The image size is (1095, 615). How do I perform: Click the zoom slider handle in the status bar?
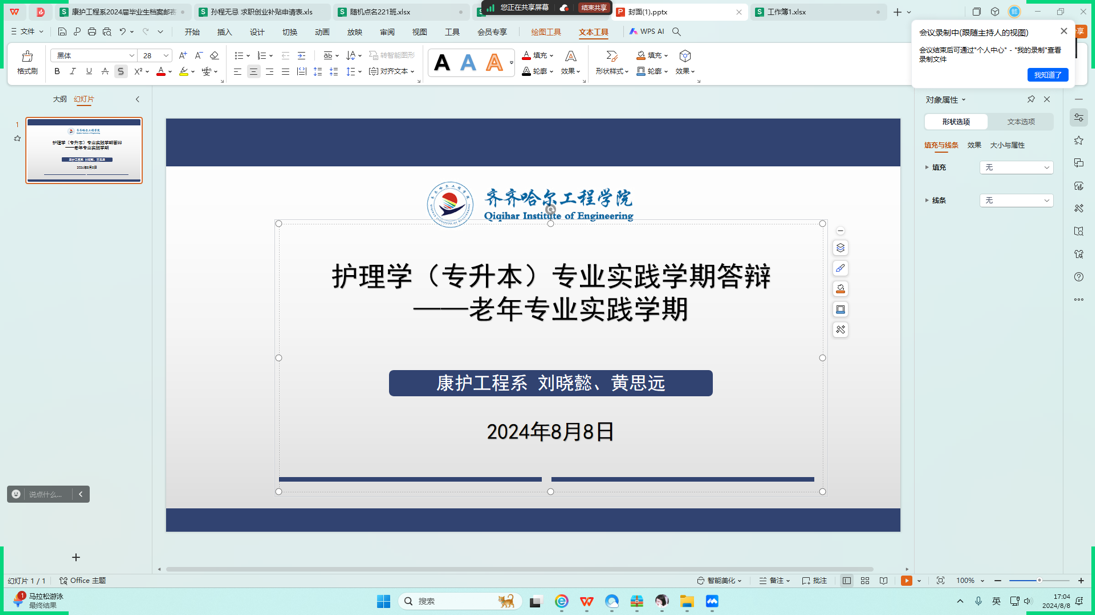(x=1039, y=581)
